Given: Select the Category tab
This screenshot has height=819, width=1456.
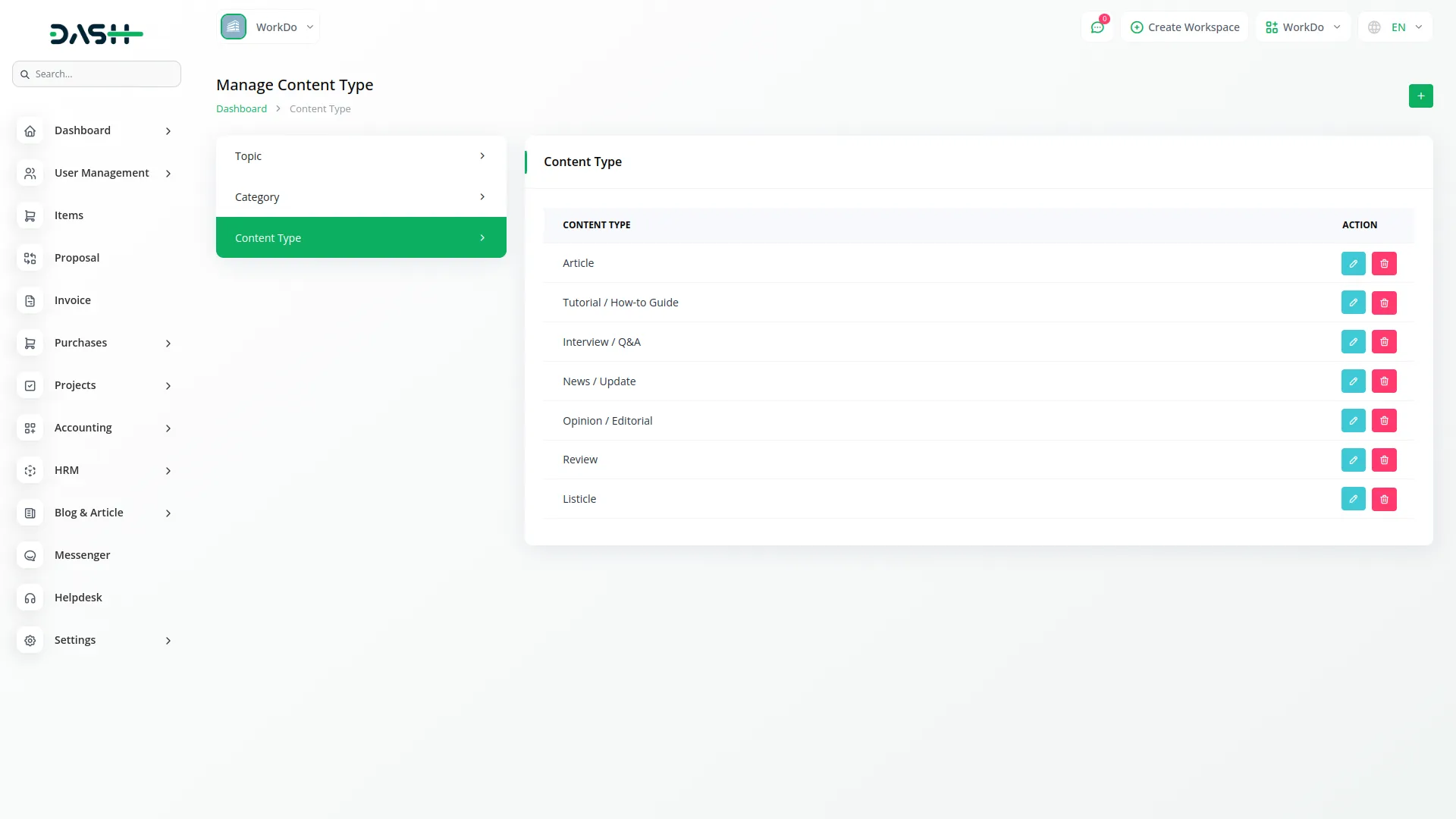Looking at the screenshot, I should click(361, 197).
